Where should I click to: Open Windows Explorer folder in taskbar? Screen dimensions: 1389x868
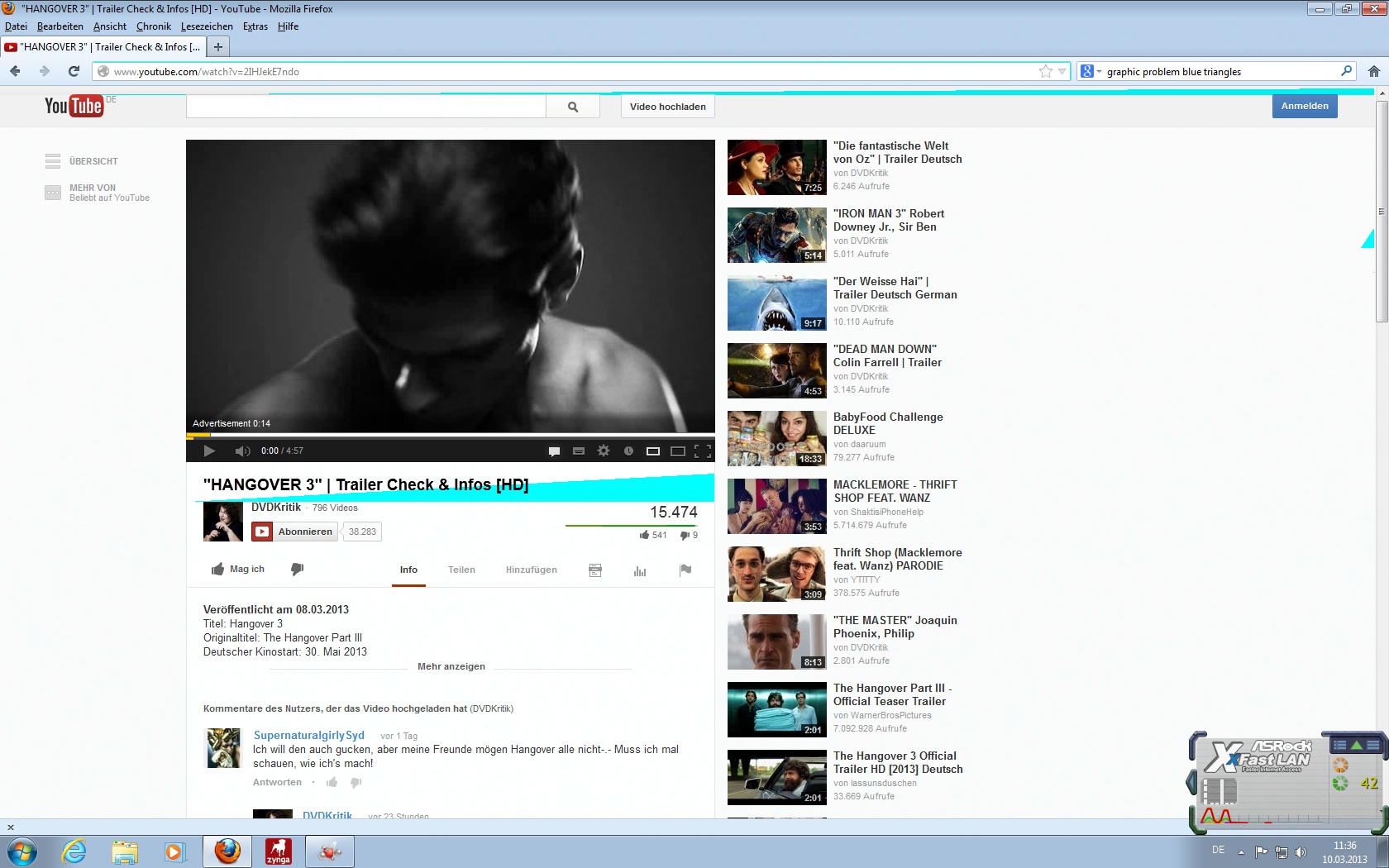[x=125, y=851]
